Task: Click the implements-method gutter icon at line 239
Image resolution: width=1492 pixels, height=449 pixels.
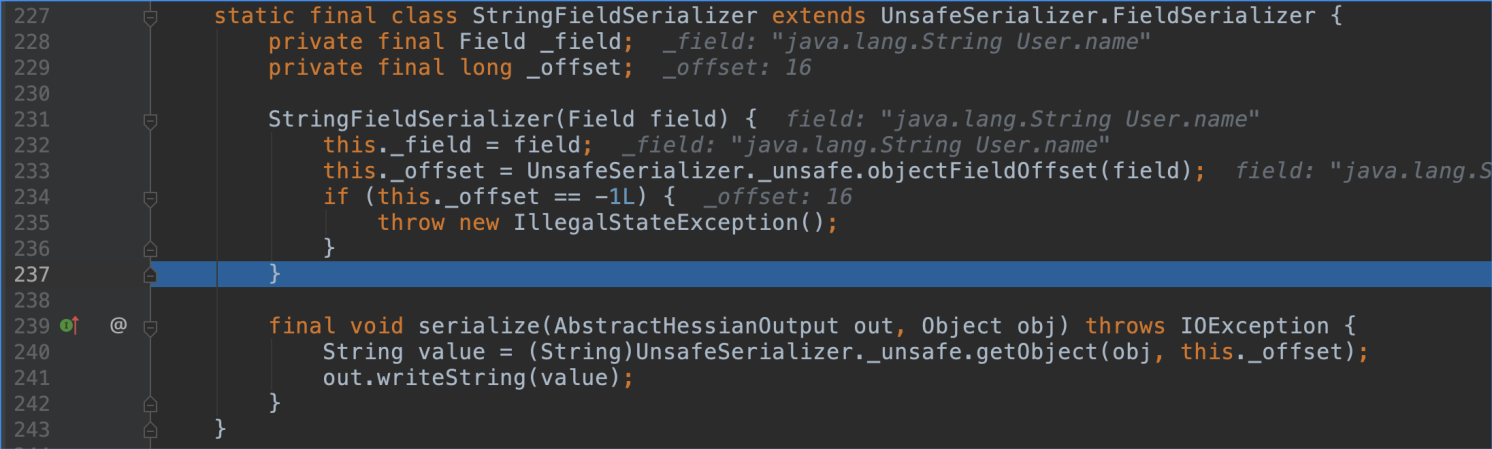Action: click(69, 325)
